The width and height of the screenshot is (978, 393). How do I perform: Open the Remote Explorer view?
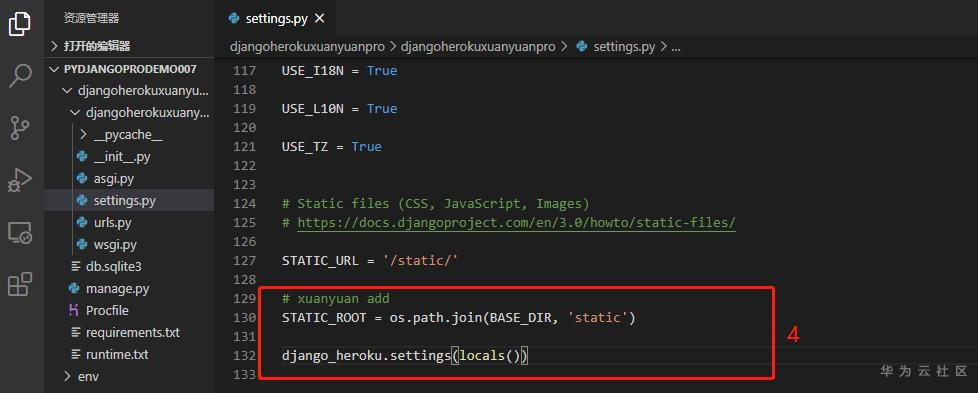[19, 233]
